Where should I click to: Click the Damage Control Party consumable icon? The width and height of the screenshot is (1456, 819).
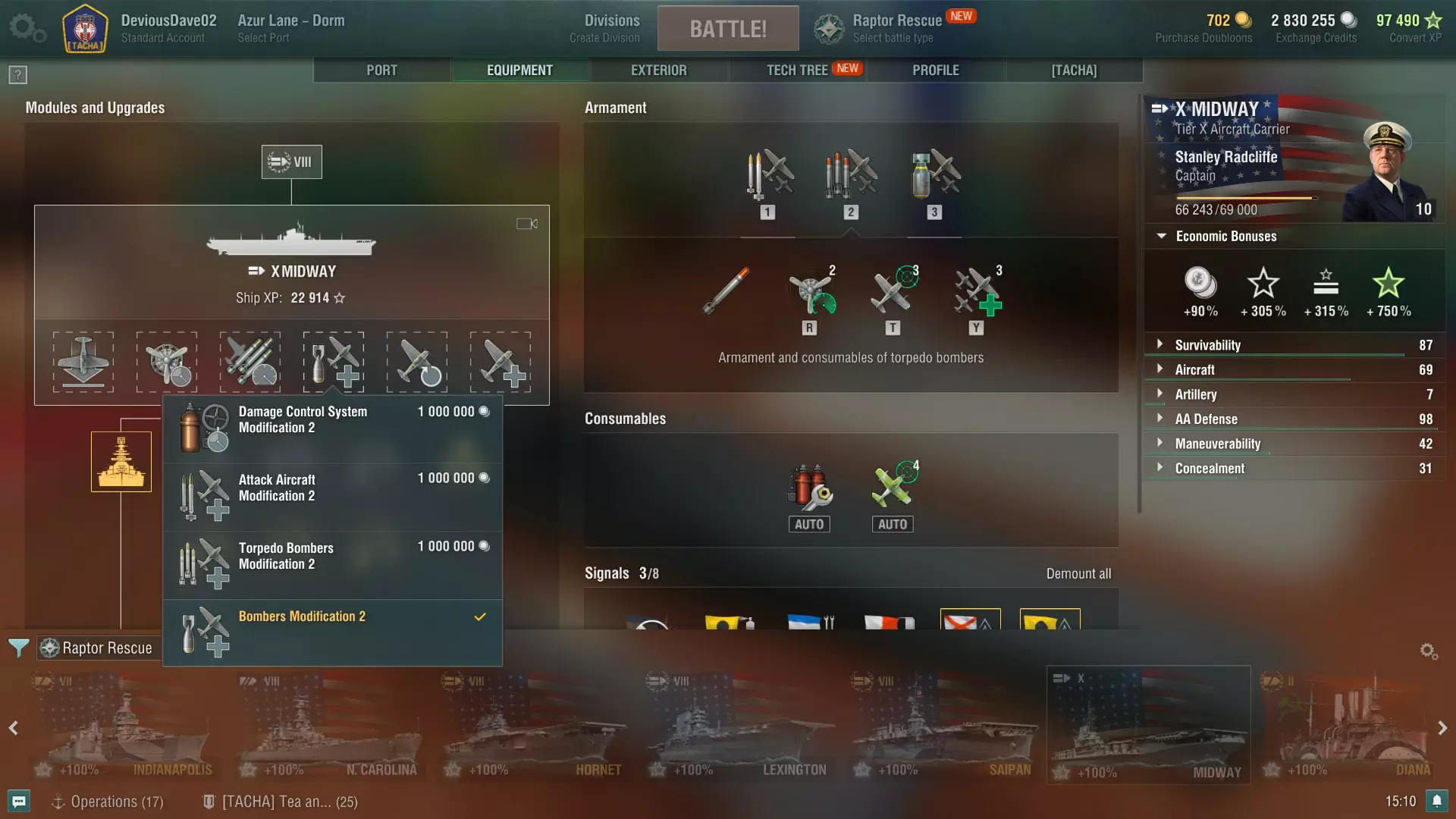[809, 486]
